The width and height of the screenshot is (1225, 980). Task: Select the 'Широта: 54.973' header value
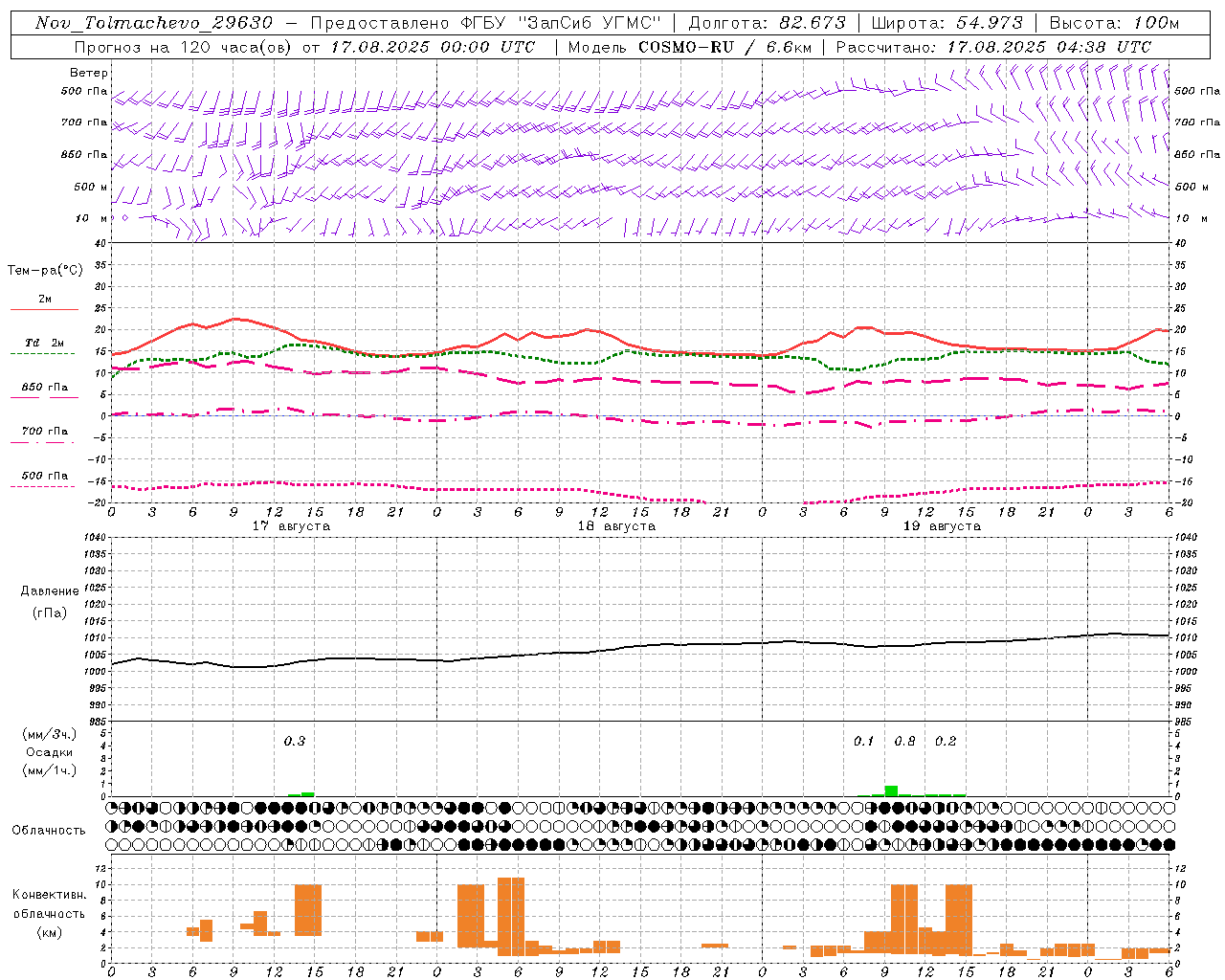pyautogui.click(x=947, y=23)
